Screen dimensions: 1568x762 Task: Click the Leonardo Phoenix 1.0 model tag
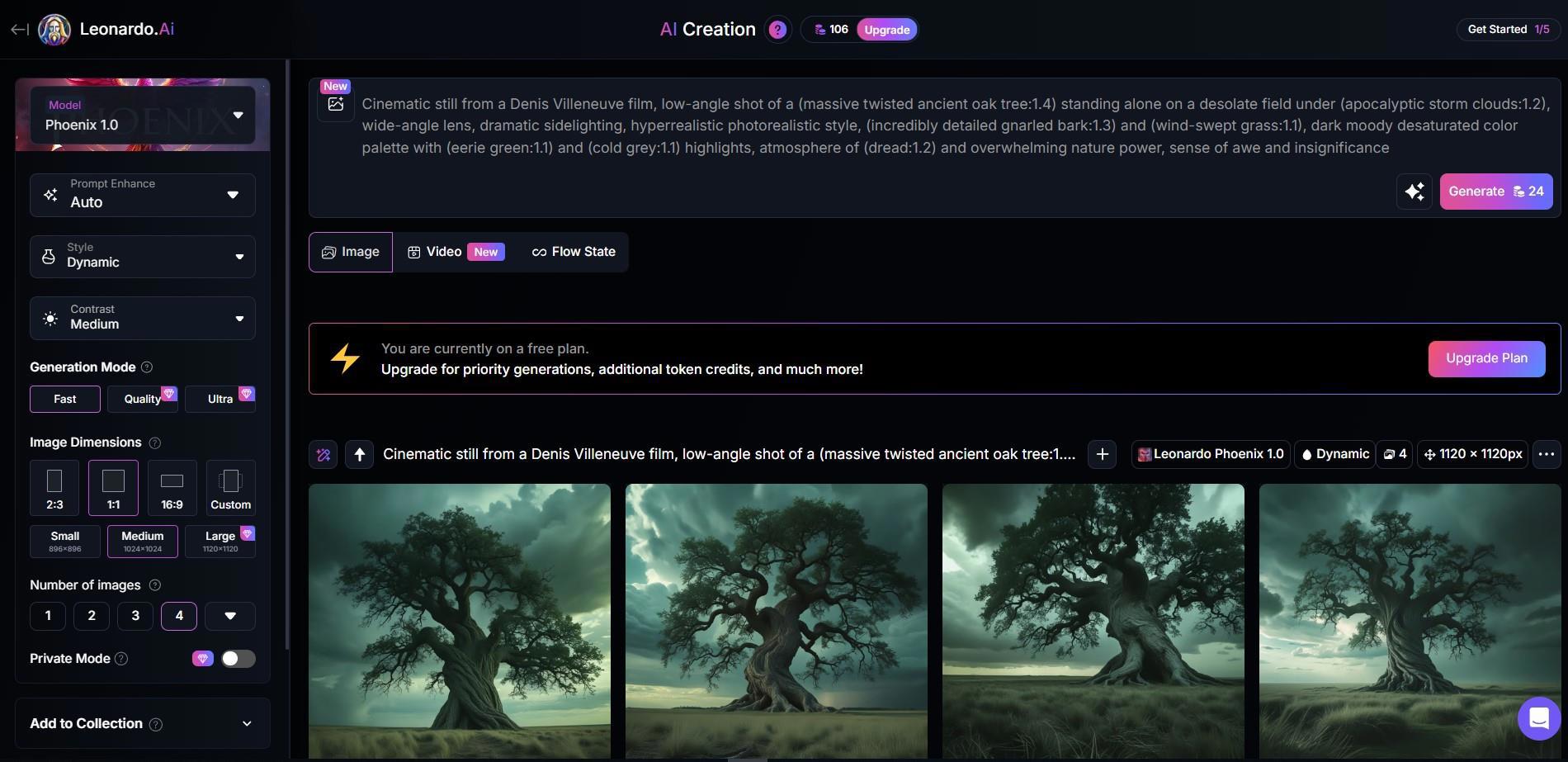(1211, 454)
